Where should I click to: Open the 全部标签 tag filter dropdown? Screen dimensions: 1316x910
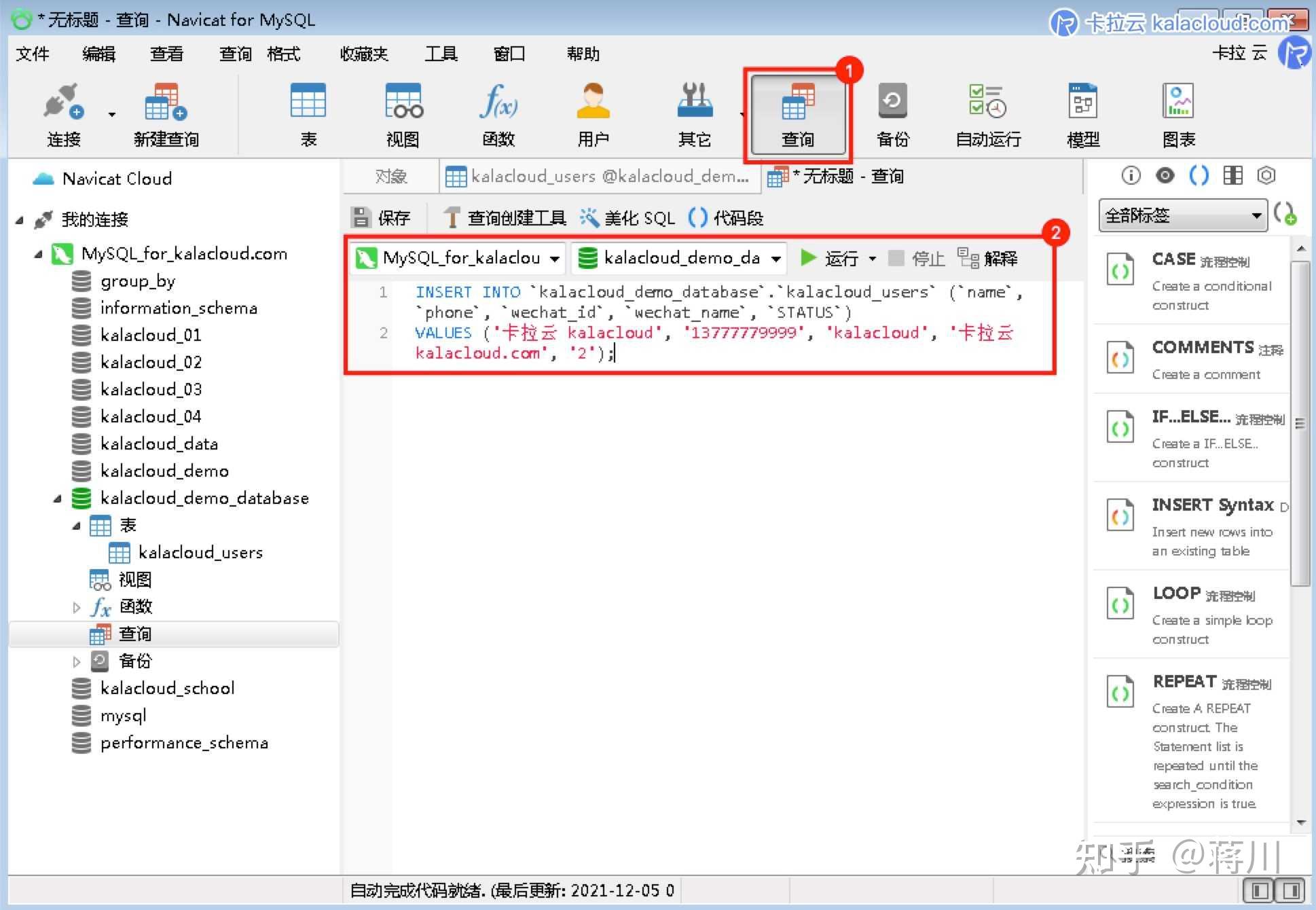pos(1182,216)
